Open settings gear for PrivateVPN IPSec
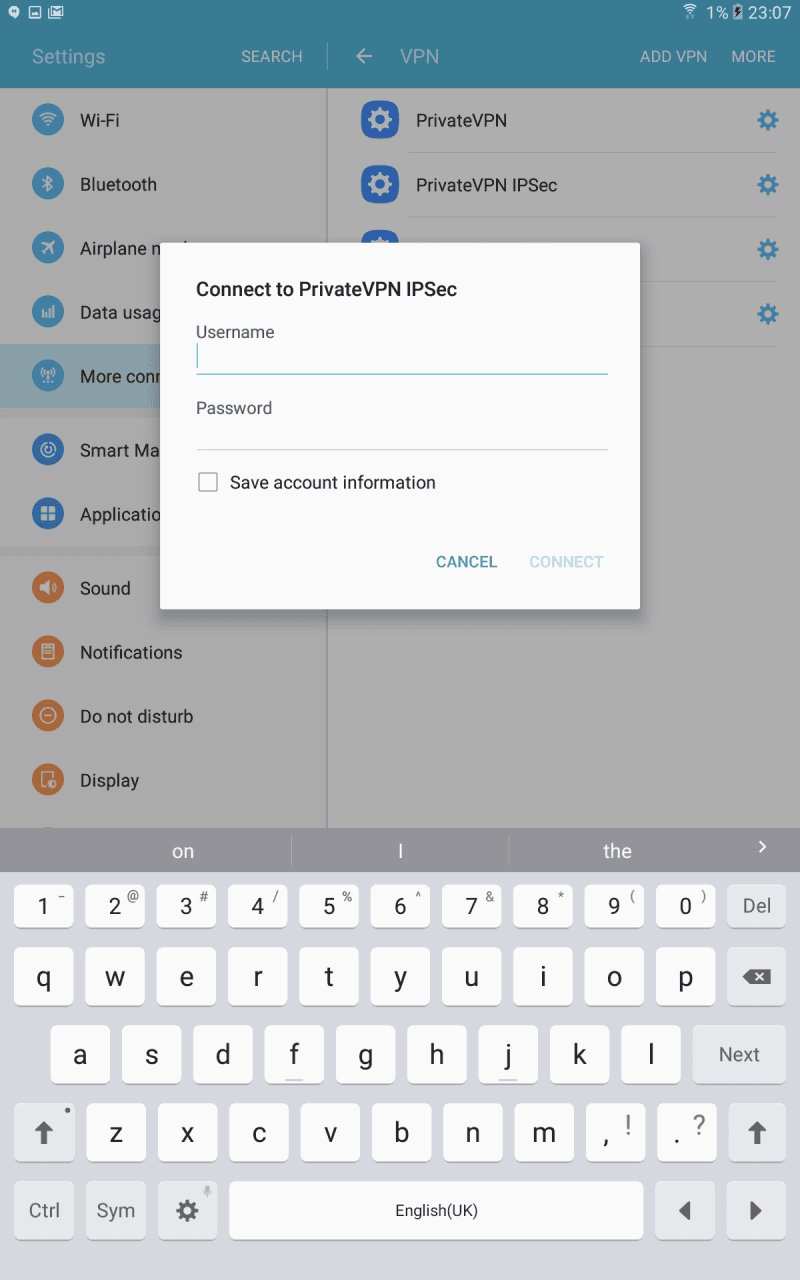The height and width of the screenshot is (1280, 800). [767, 185]
